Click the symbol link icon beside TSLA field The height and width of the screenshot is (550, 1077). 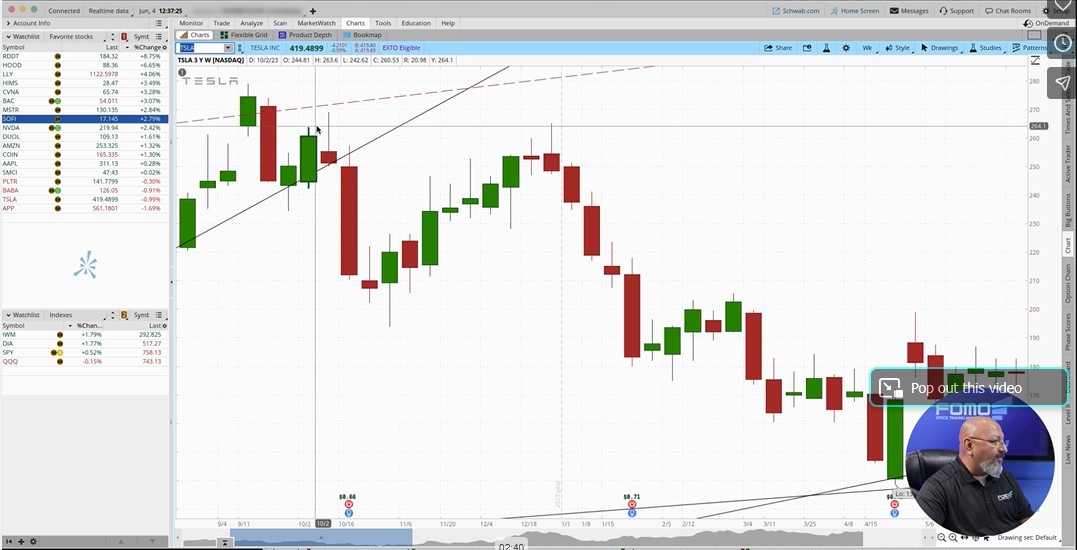point(240,48)
